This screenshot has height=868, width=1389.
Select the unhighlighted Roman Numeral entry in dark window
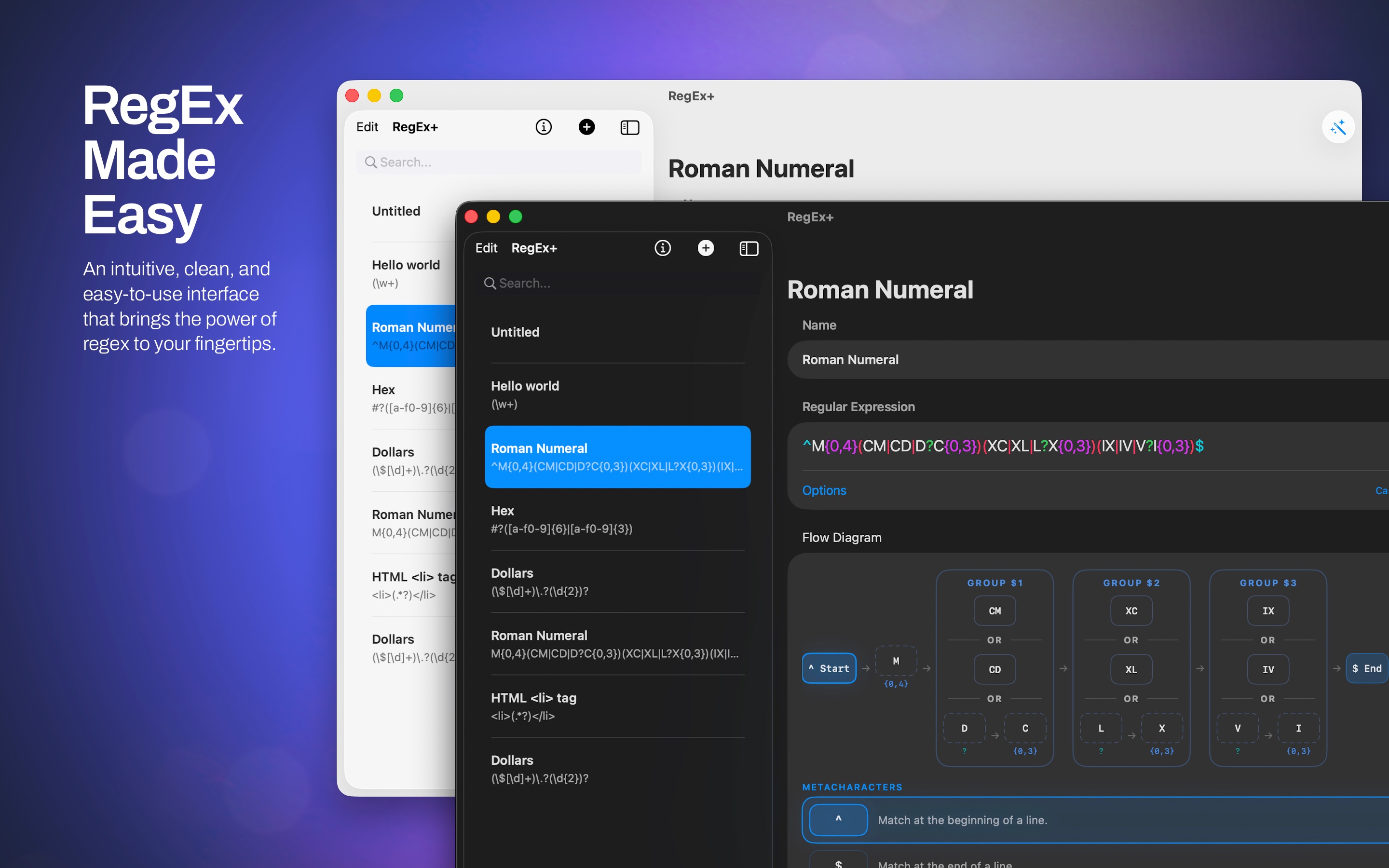pyautogui.click(x=618, y=644)
